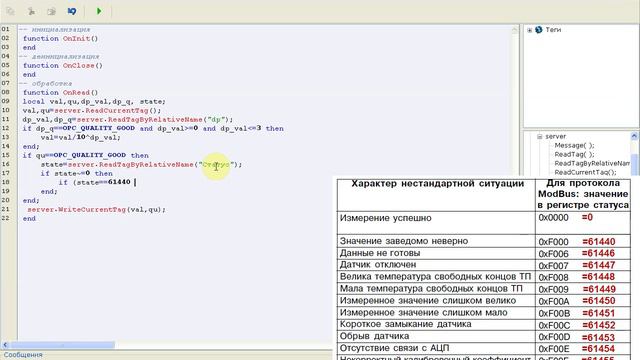Click OPC_QUALITY_GOOD constant on line 15
The height and width of the screenshot is (360, 640).
tap(90, 155)
